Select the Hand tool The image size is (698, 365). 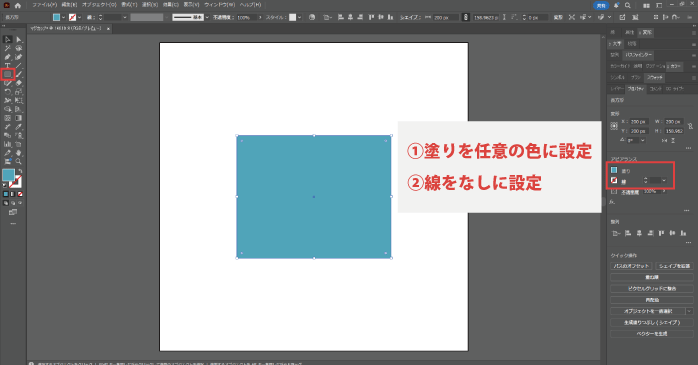(x=19, y=153)
